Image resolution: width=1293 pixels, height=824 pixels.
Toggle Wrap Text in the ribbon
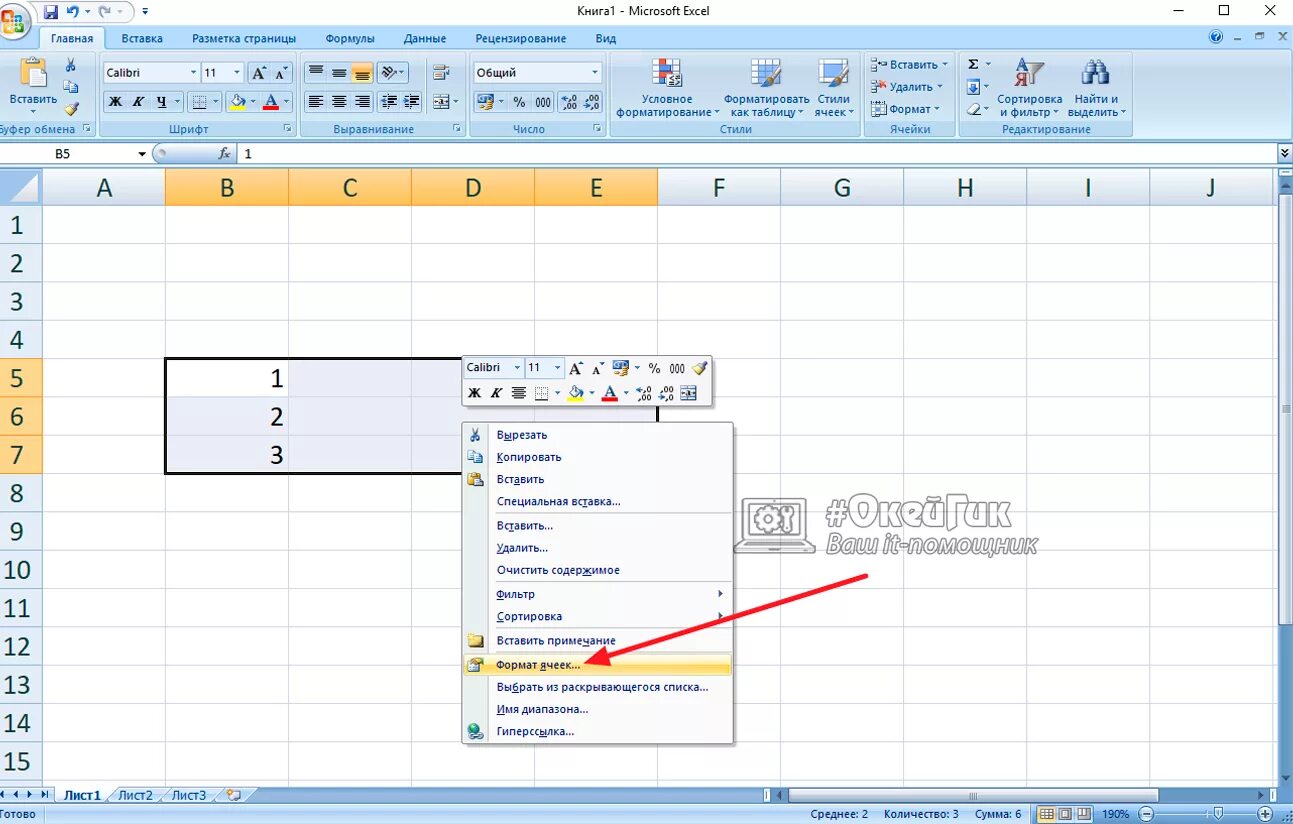point(441,72)
